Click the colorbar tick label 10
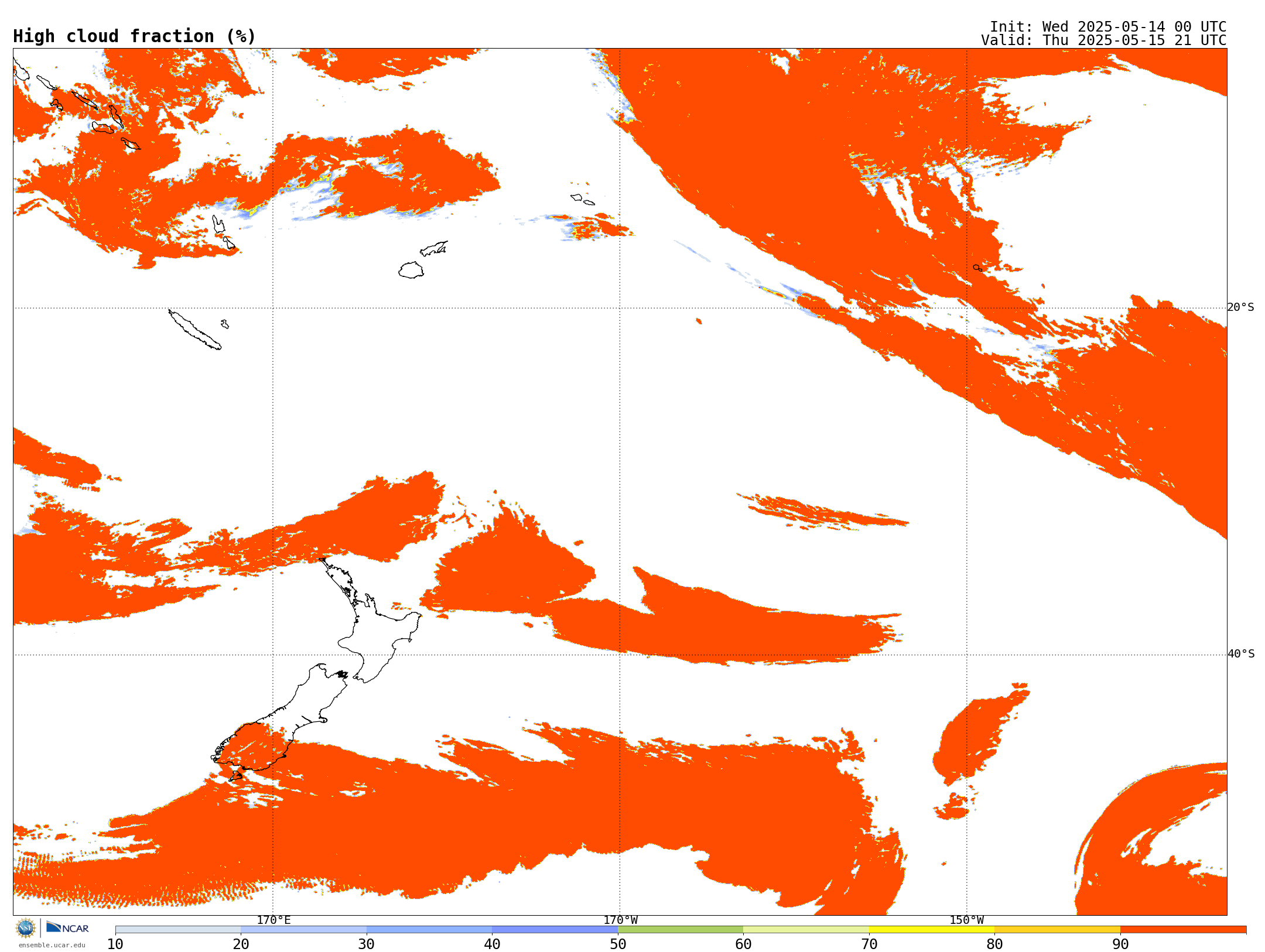The width and height of the screenshot is (1265, 952). click(115, 944)
